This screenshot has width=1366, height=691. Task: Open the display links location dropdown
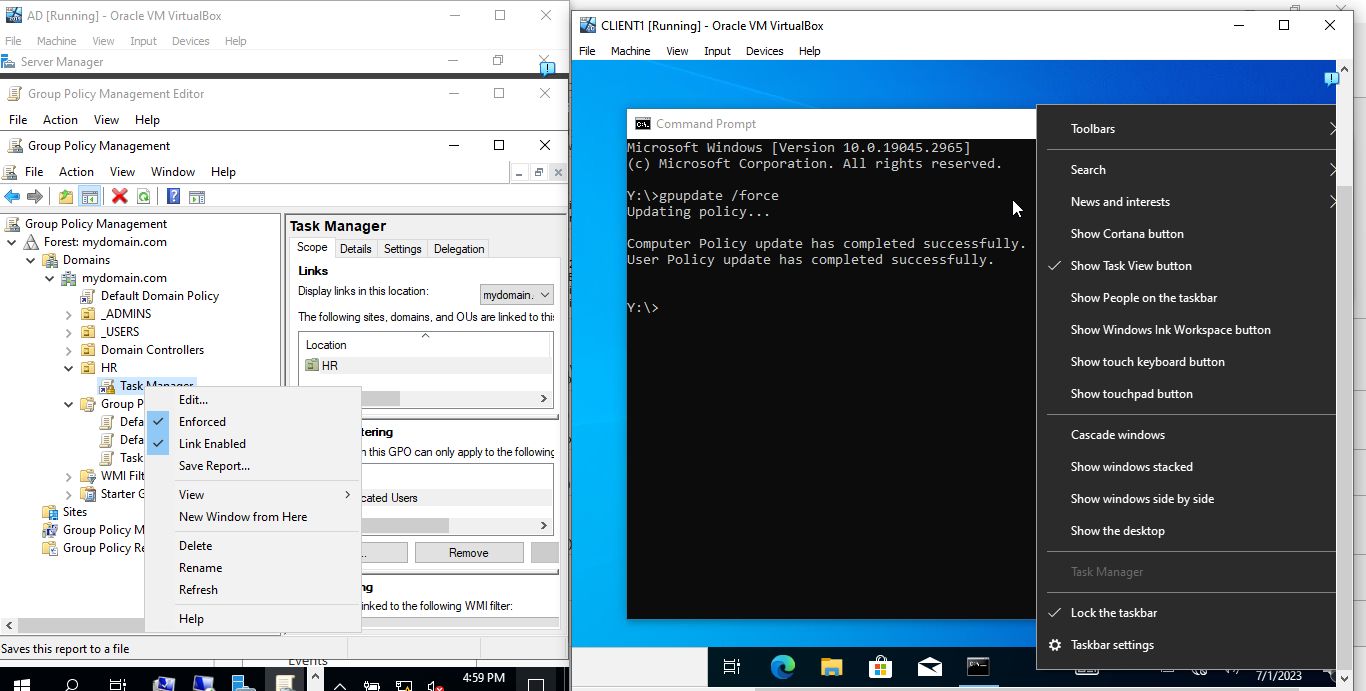coord(517,295)
